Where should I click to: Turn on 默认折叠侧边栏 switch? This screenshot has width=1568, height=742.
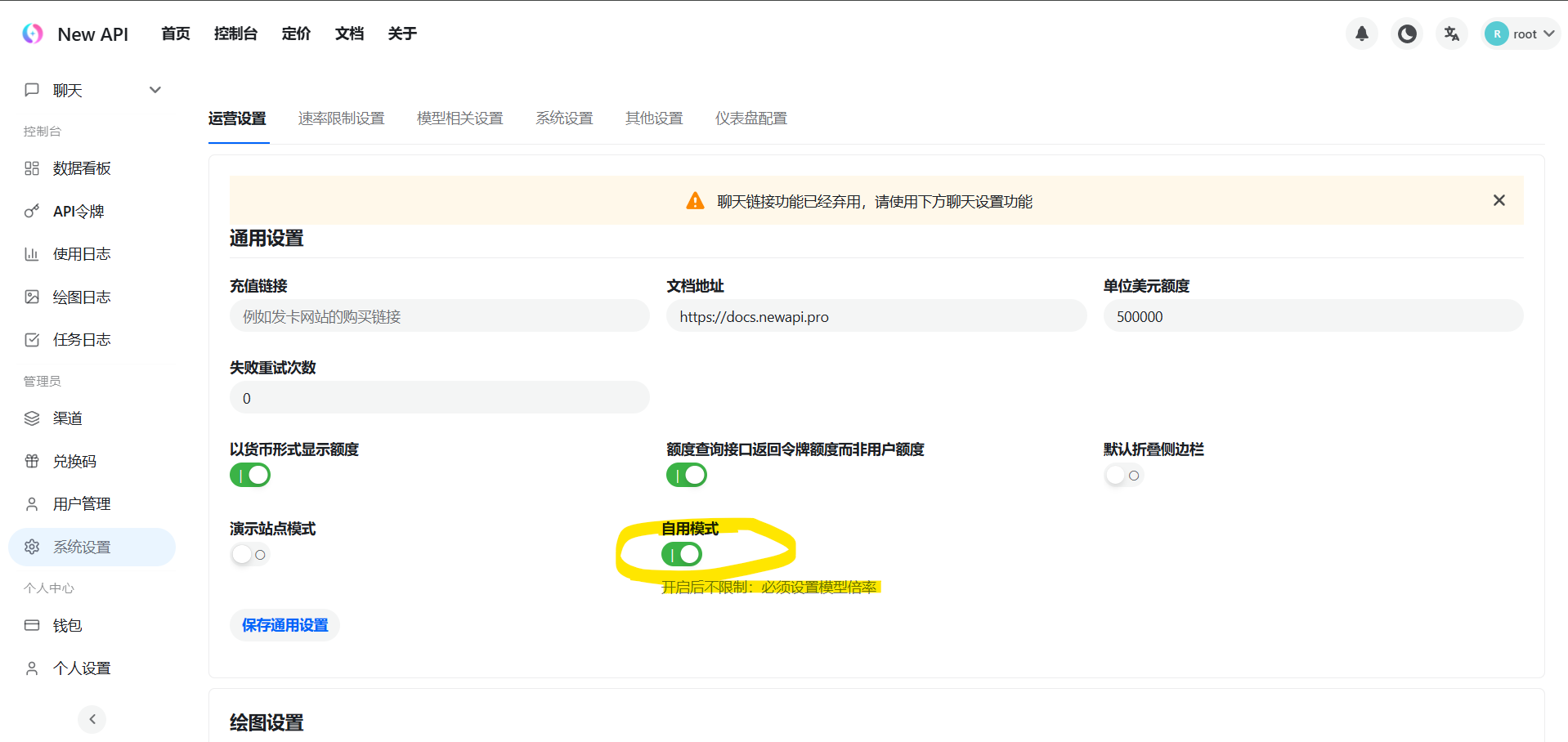pyautogui.click(x=1123, y=476)
